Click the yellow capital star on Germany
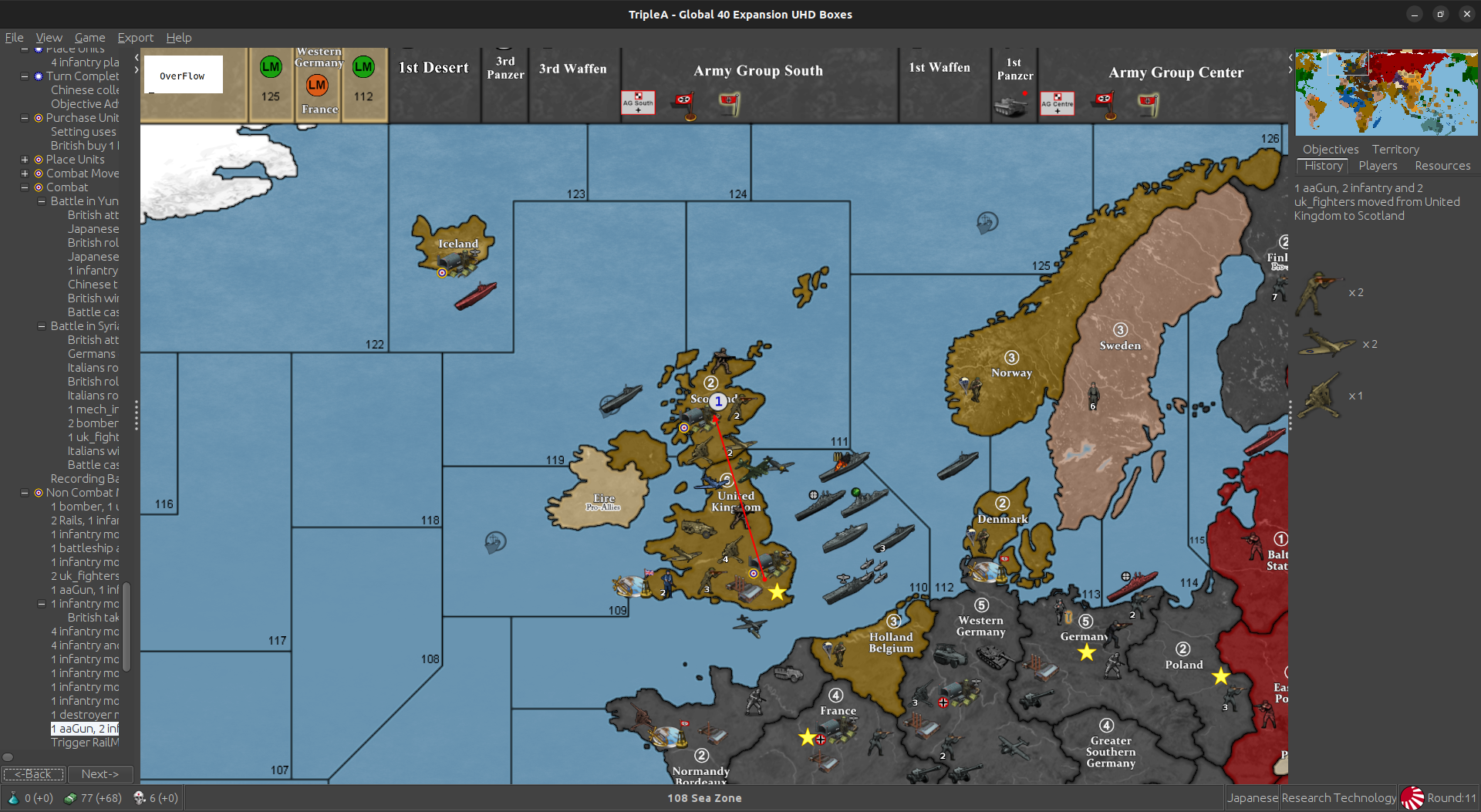 (x=1087, y=653)
